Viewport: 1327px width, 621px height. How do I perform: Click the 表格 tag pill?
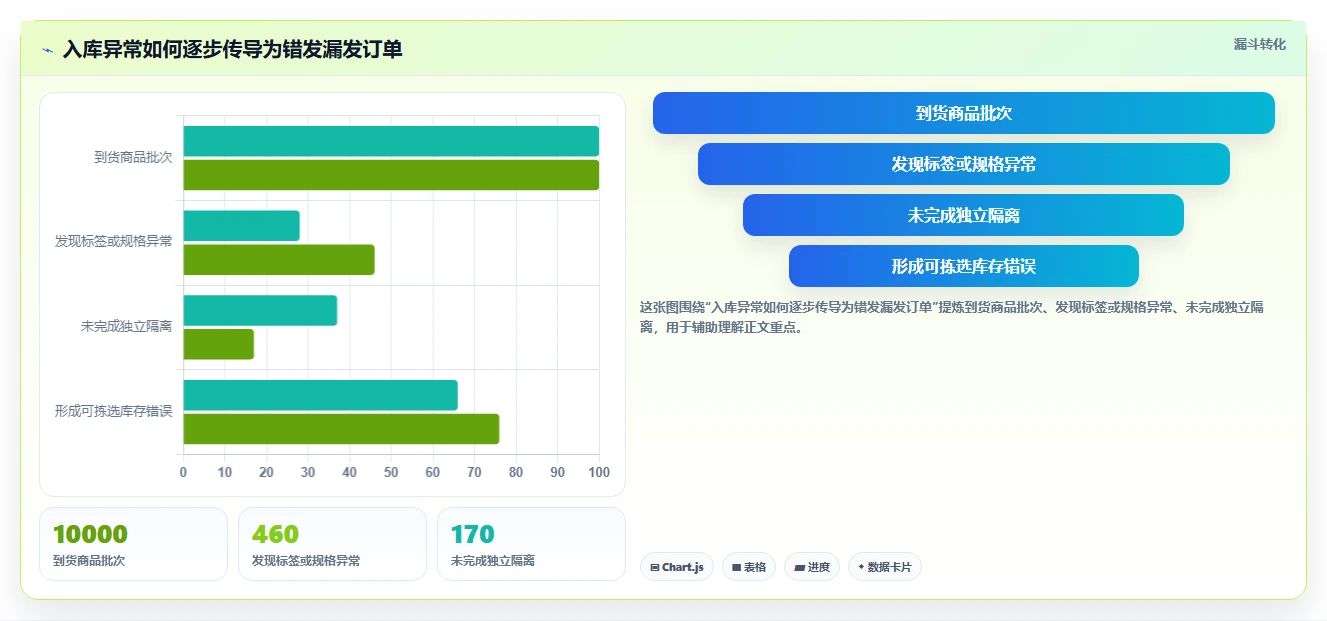749,567
